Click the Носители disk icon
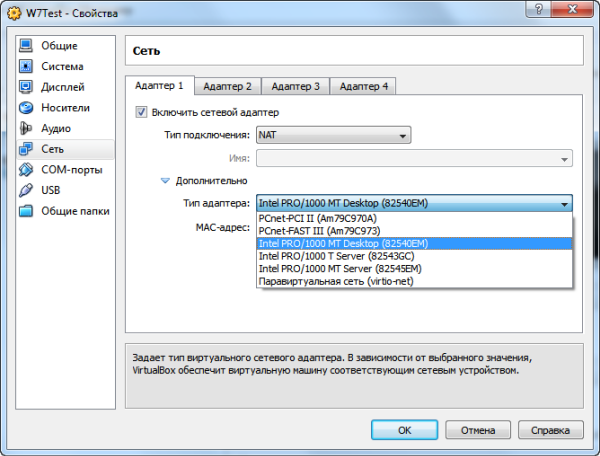This screenshot has width=600, height=456. [x=26, y=107]
